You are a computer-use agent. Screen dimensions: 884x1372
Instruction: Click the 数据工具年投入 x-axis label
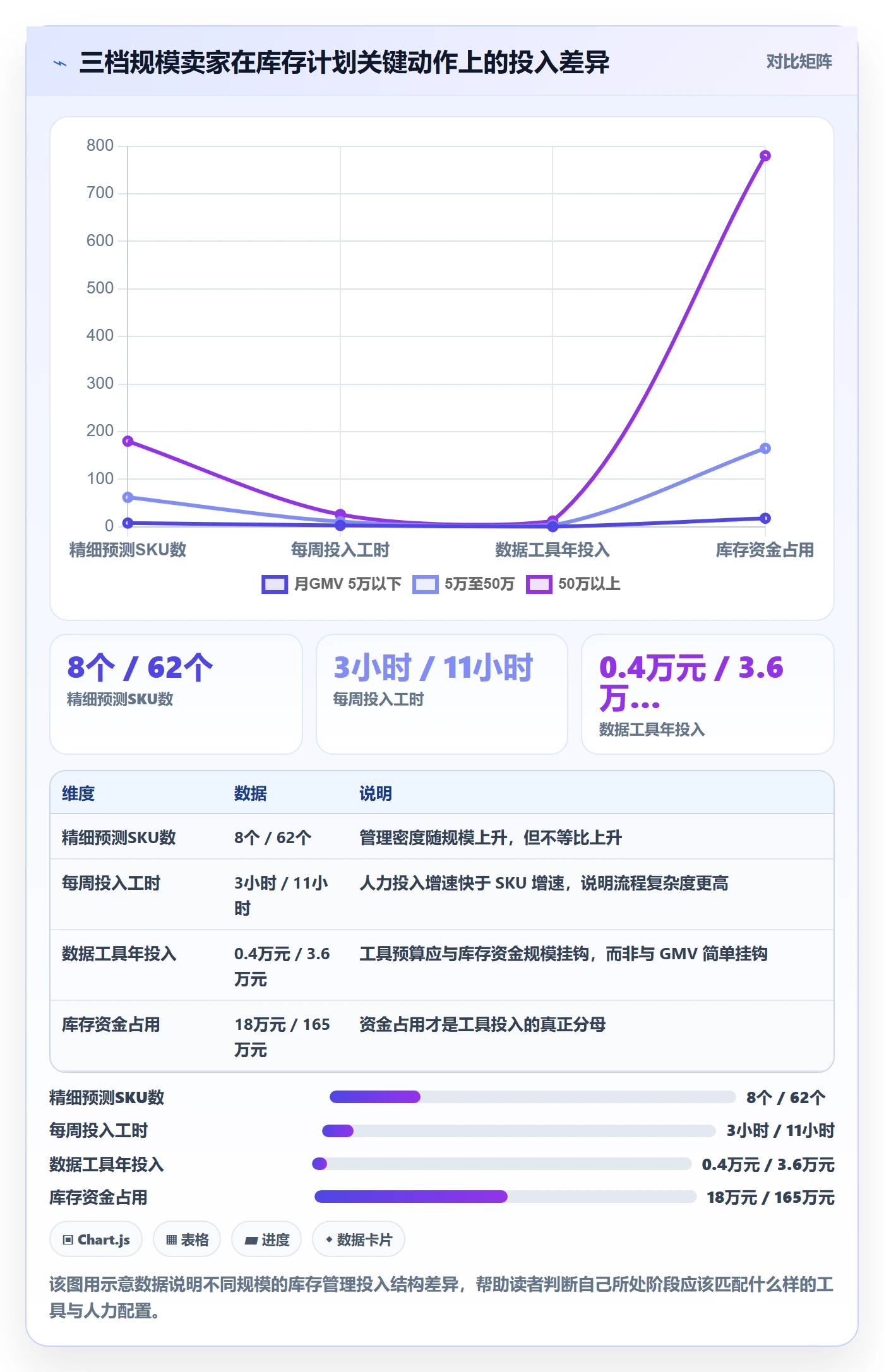pyautogui.click(x=552, y=550)
